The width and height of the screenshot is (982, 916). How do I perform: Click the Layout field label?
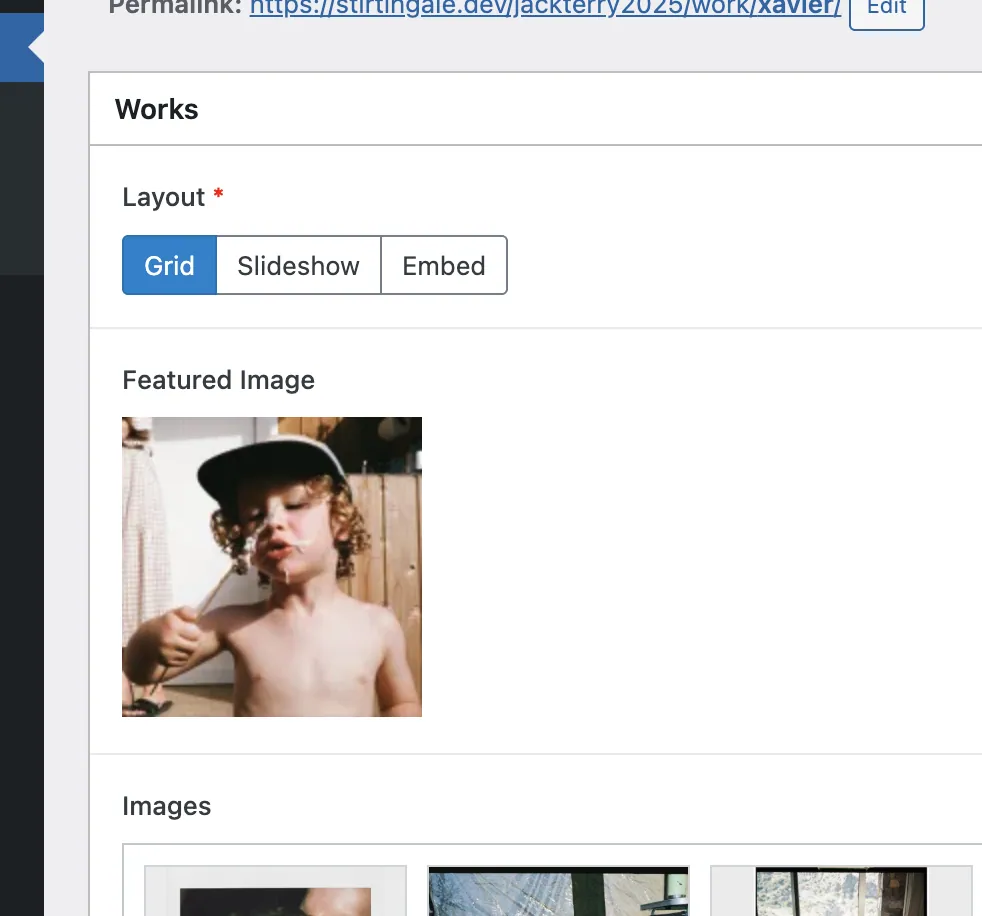(x=163, y=197)
